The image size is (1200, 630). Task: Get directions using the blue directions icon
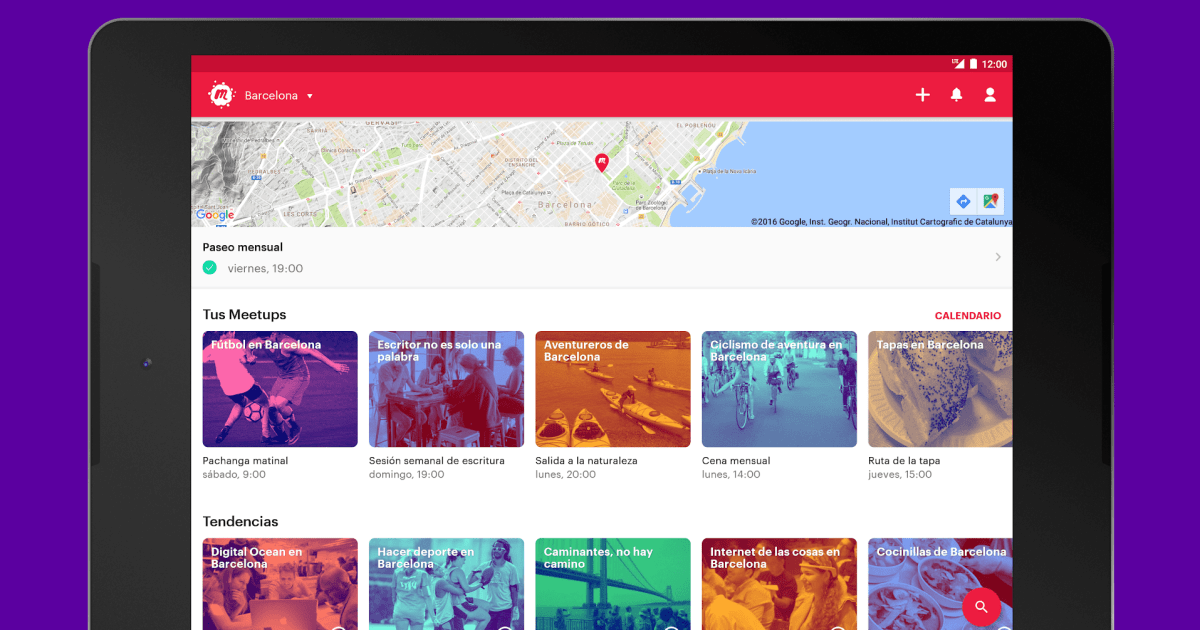point(963,201)
